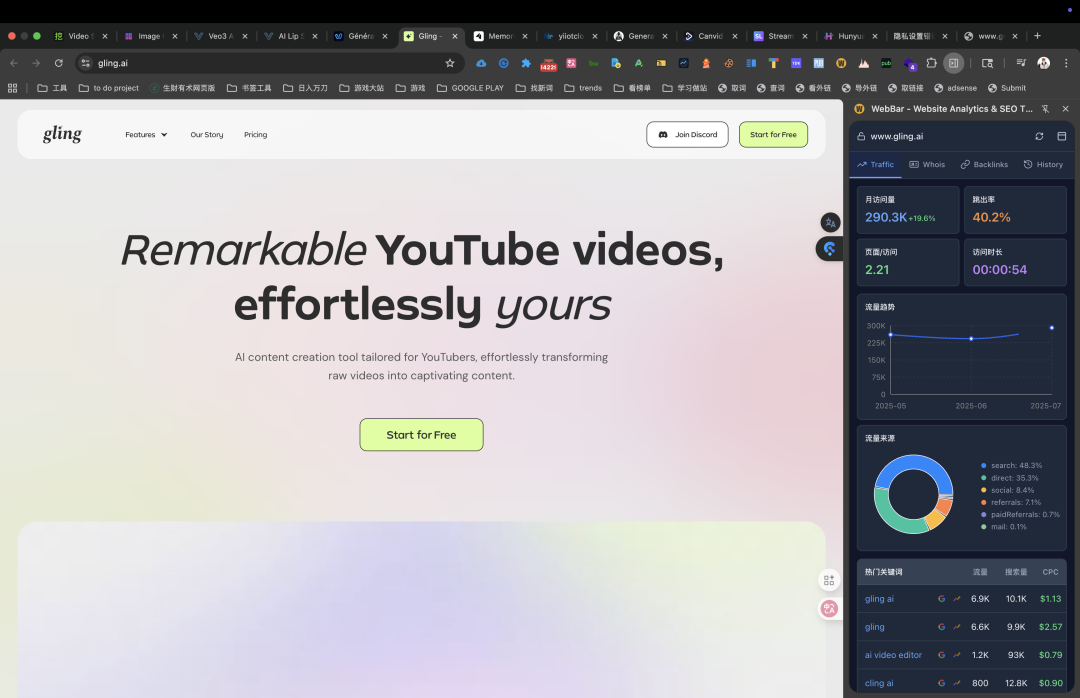Image resolution: width=1080 pixels, height=698 pixels.
Task: Click Google icon in 'gling ai' keyword row
Action: [942, 599]
